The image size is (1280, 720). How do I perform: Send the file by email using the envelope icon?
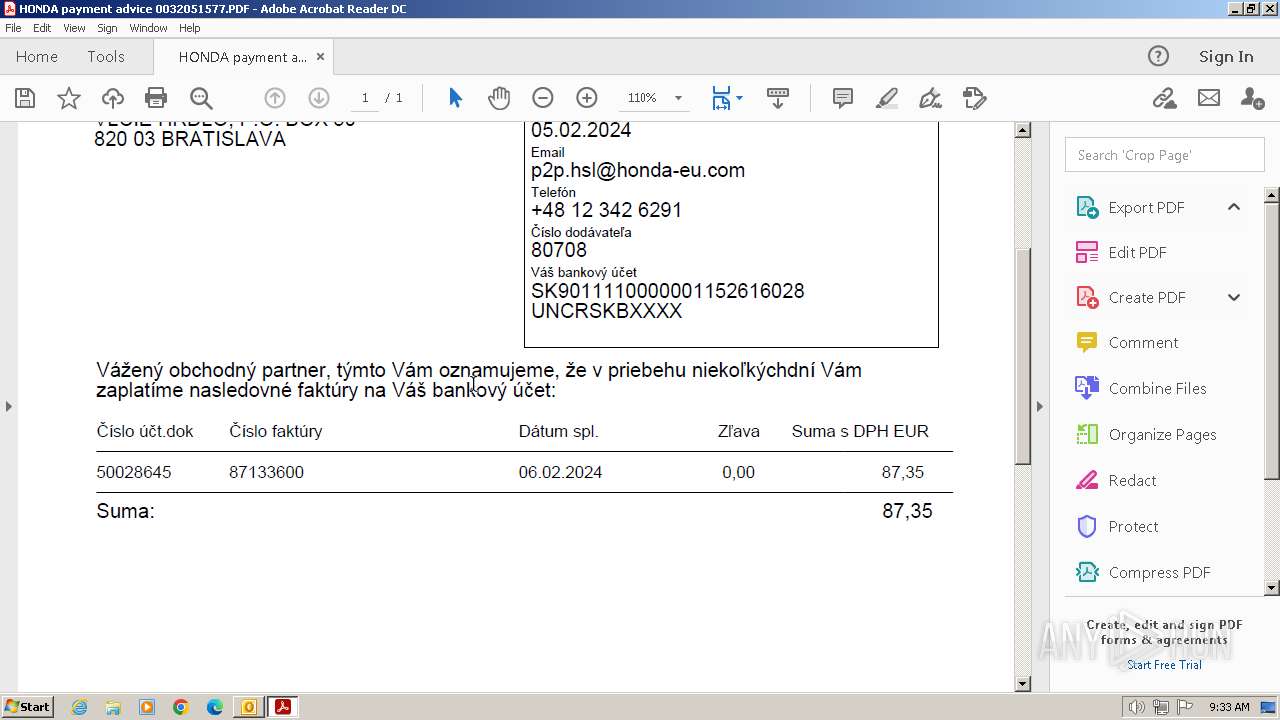click(x=1209, y=98)
